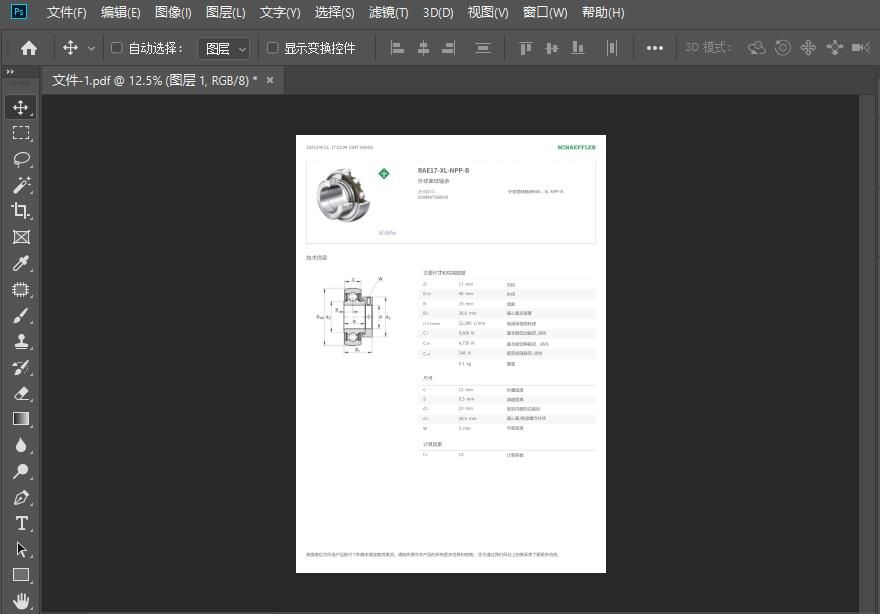Click the 3D video camera zoom icon

tap(860, 48)
